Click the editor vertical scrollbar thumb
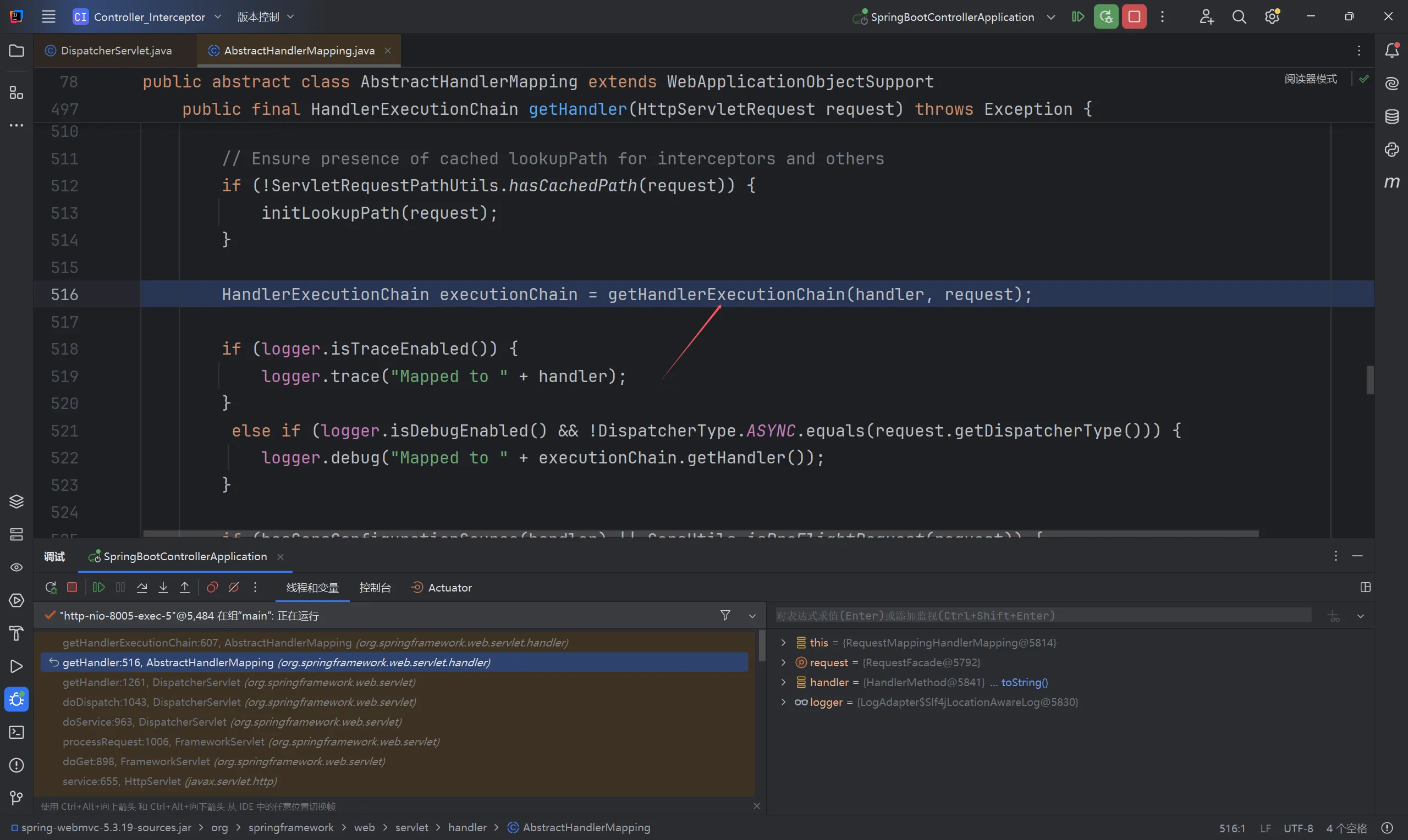Viewport: 1408px width, 840px height. 1369,380
